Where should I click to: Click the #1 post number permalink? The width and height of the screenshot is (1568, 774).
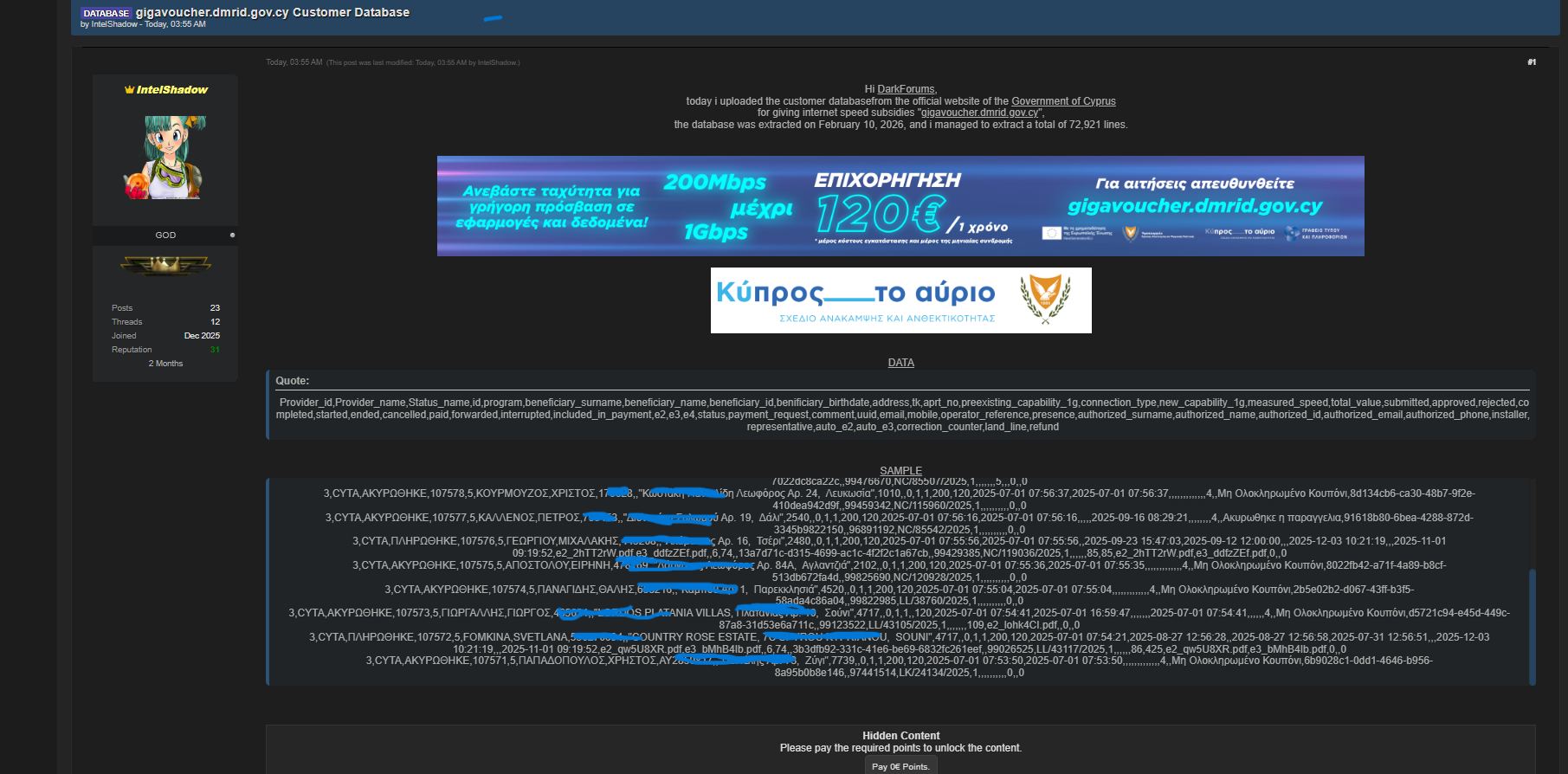(1532, 62)
